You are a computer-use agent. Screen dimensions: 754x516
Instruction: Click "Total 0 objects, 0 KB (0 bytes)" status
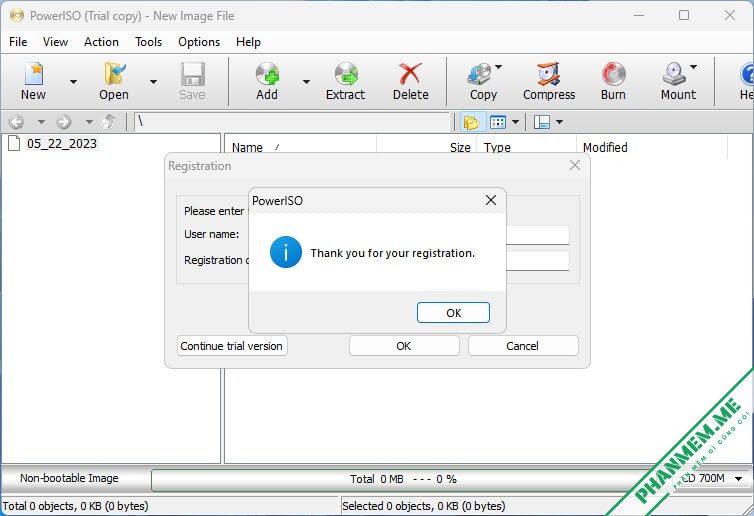click(75, 506)
